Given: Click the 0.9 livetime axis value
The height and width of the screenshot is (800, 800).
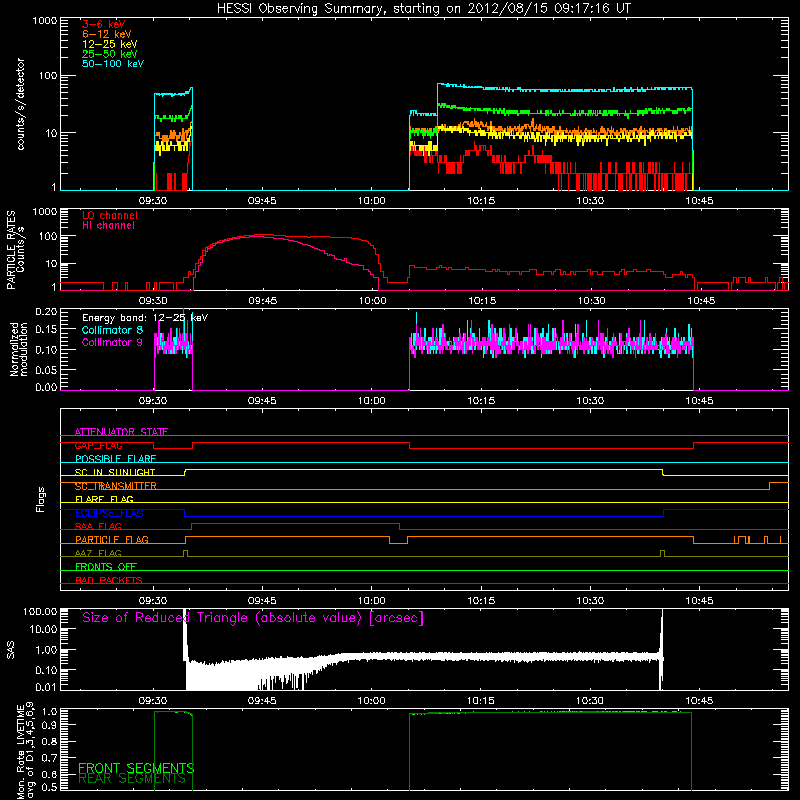Looking at the screenshot, I should (51, 724).
